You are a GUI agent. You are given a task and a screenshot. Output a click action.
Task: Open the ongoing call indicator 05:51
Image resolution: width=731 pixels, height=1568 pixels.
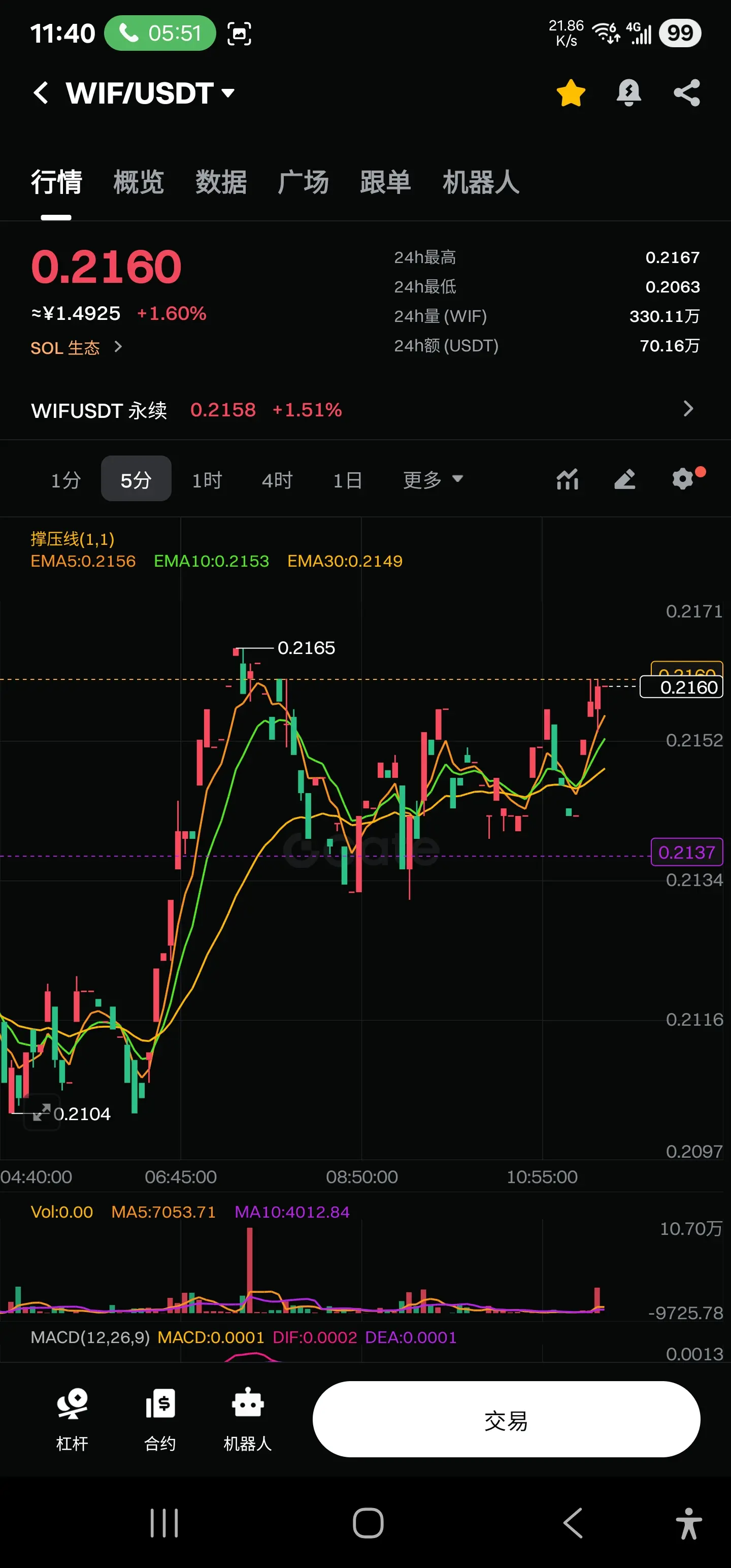[x=160, y=33]
